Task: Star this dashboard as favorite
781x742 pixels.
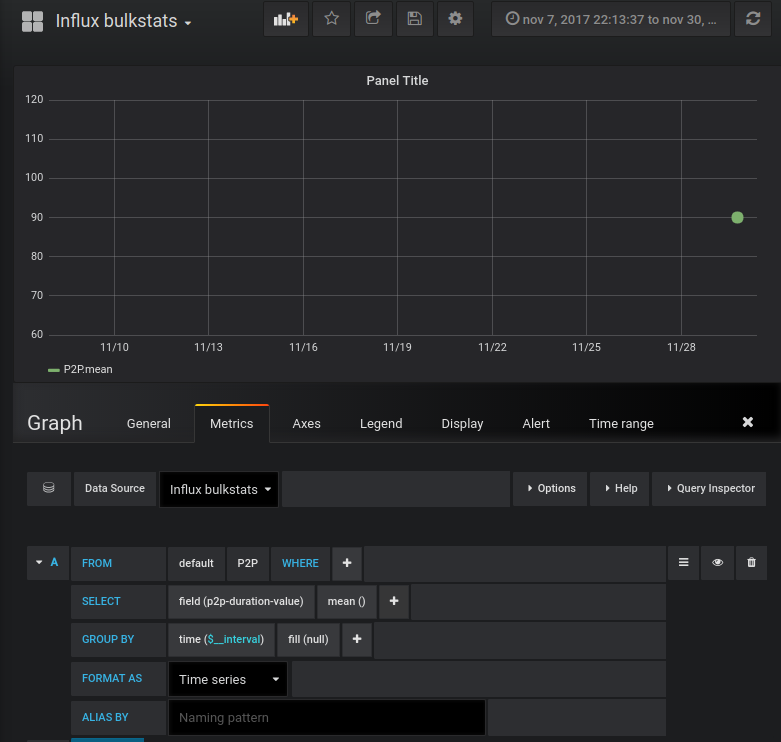Action: click(x=331, y=19)
